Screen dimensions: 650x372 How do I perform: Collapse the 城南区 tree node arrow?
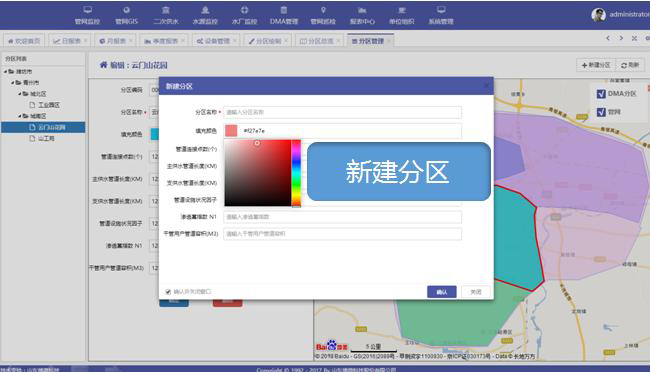(x=19, y=116)
